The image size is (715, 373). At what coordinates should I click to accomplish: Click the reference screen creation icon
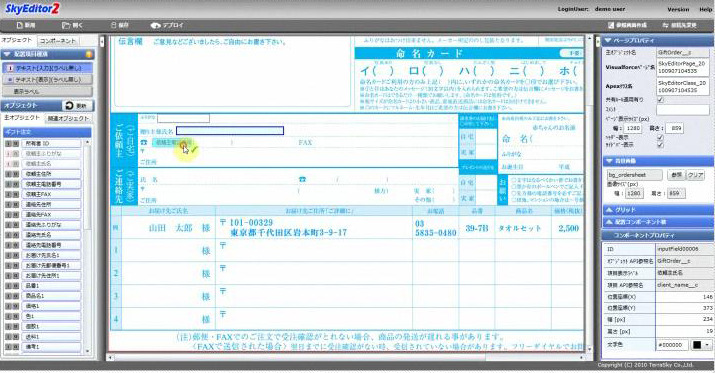coord(611,25)
